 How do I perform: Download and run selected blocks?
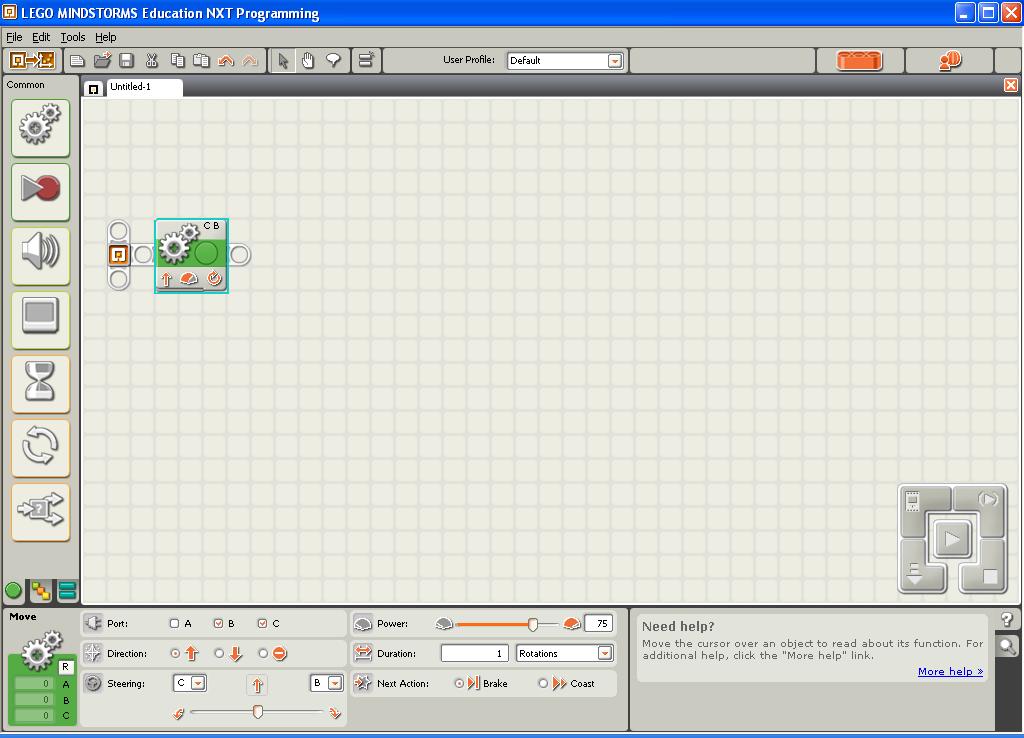click(x=986, y=502)
